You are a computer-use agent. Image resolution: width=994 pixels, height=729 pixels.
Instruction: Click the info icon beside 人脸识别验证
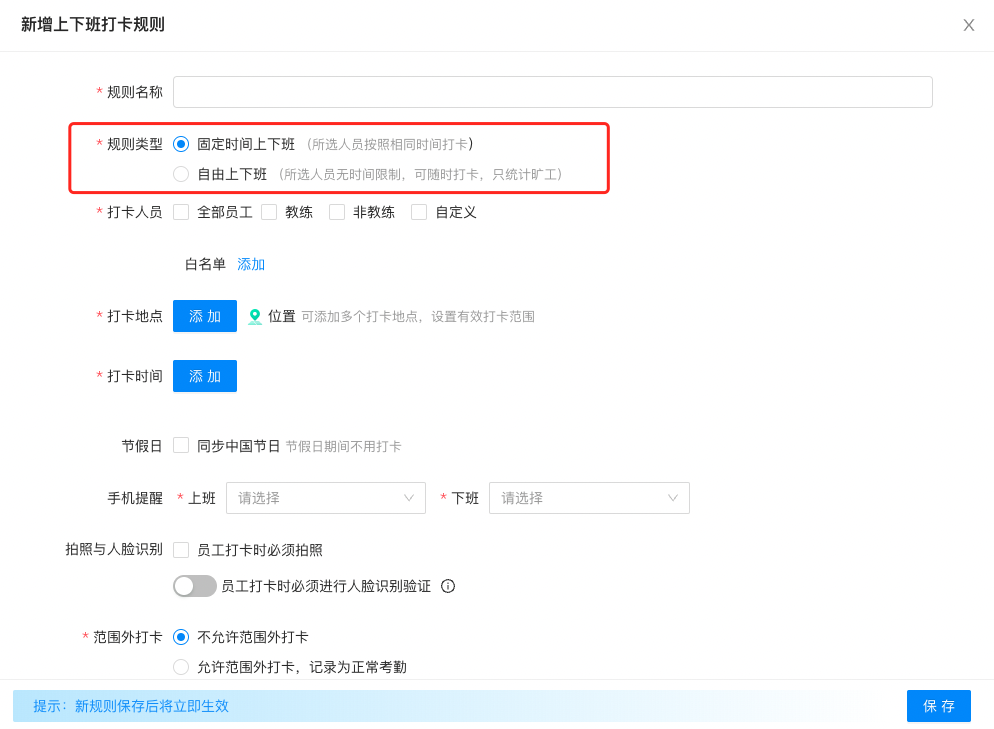tap(448, 586)
